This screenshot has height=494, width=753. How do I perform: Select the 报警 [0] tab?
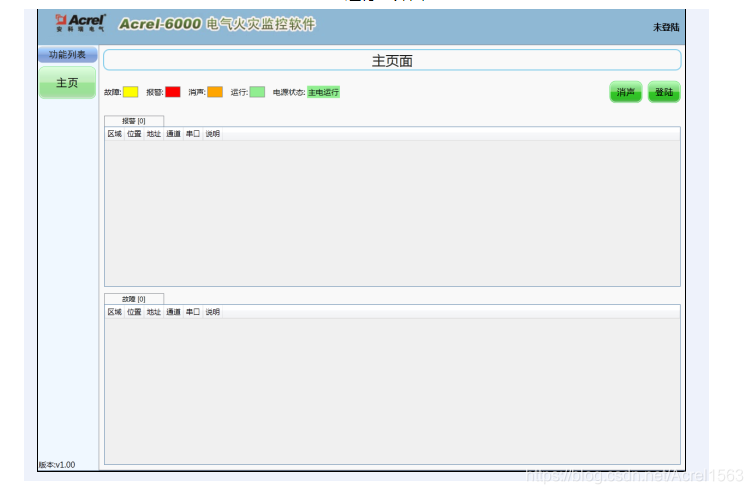(134, 121)
